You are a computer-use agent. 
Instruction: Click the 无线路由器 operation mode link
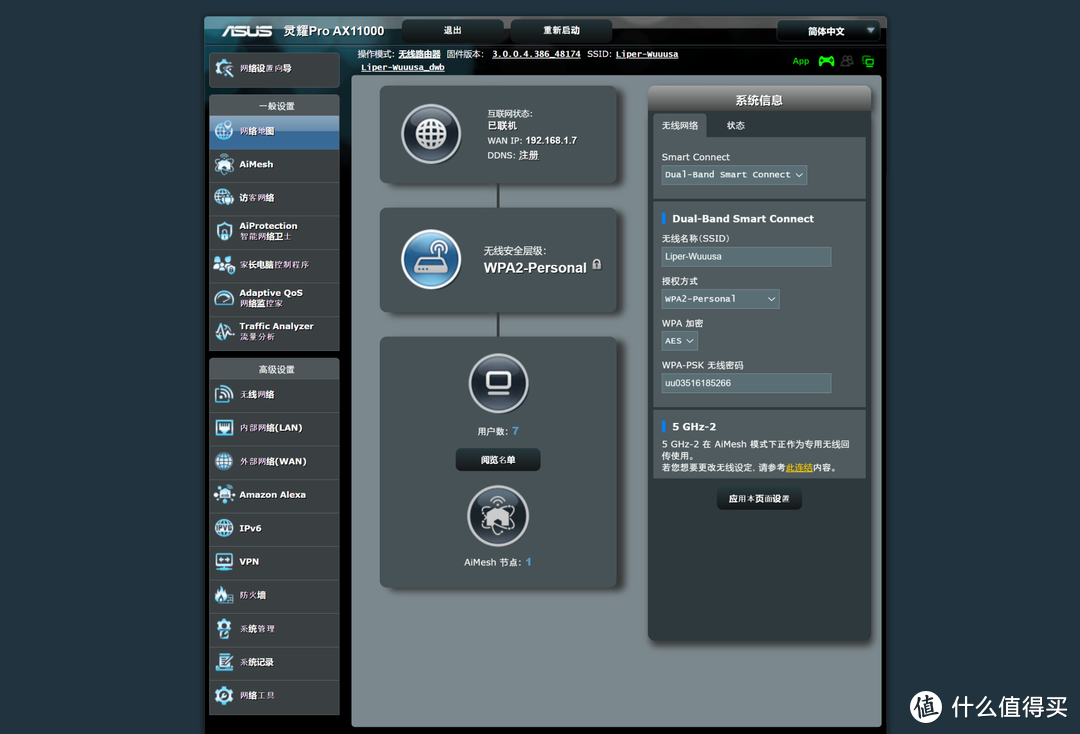(419, 54)
